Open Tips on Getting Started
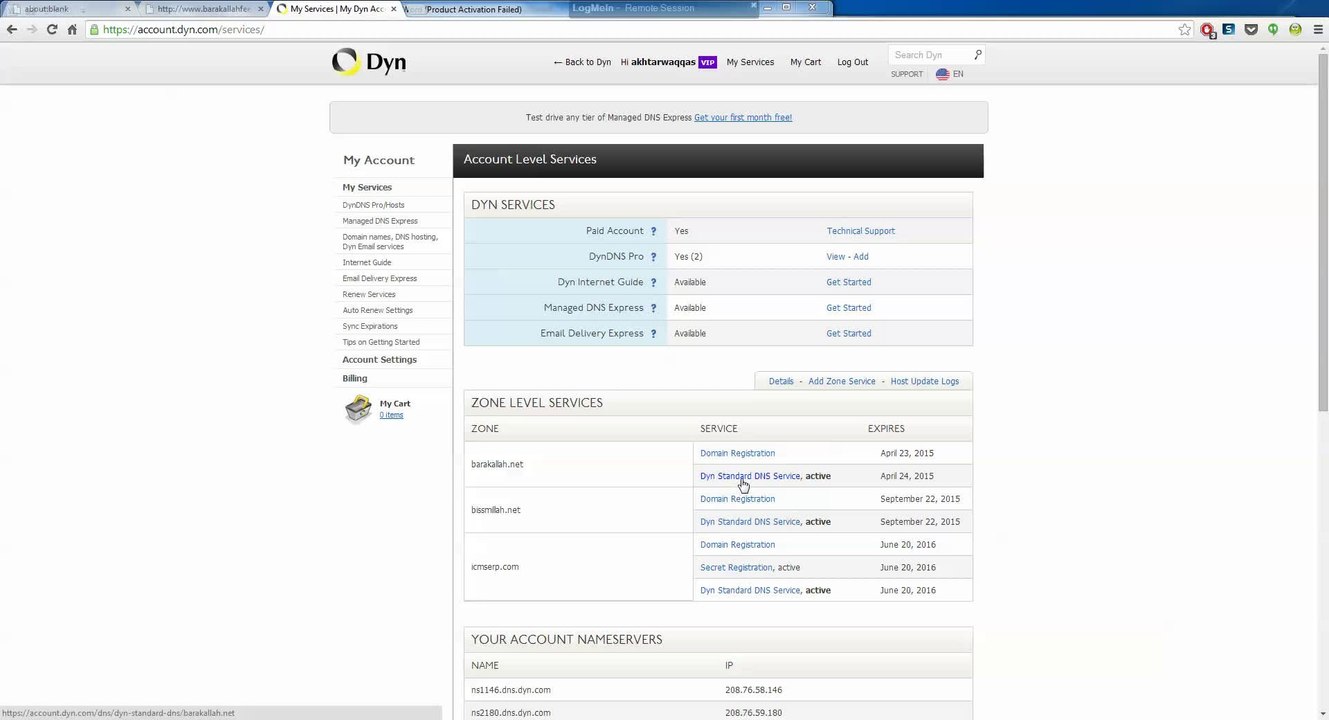 tap(381, 343)
